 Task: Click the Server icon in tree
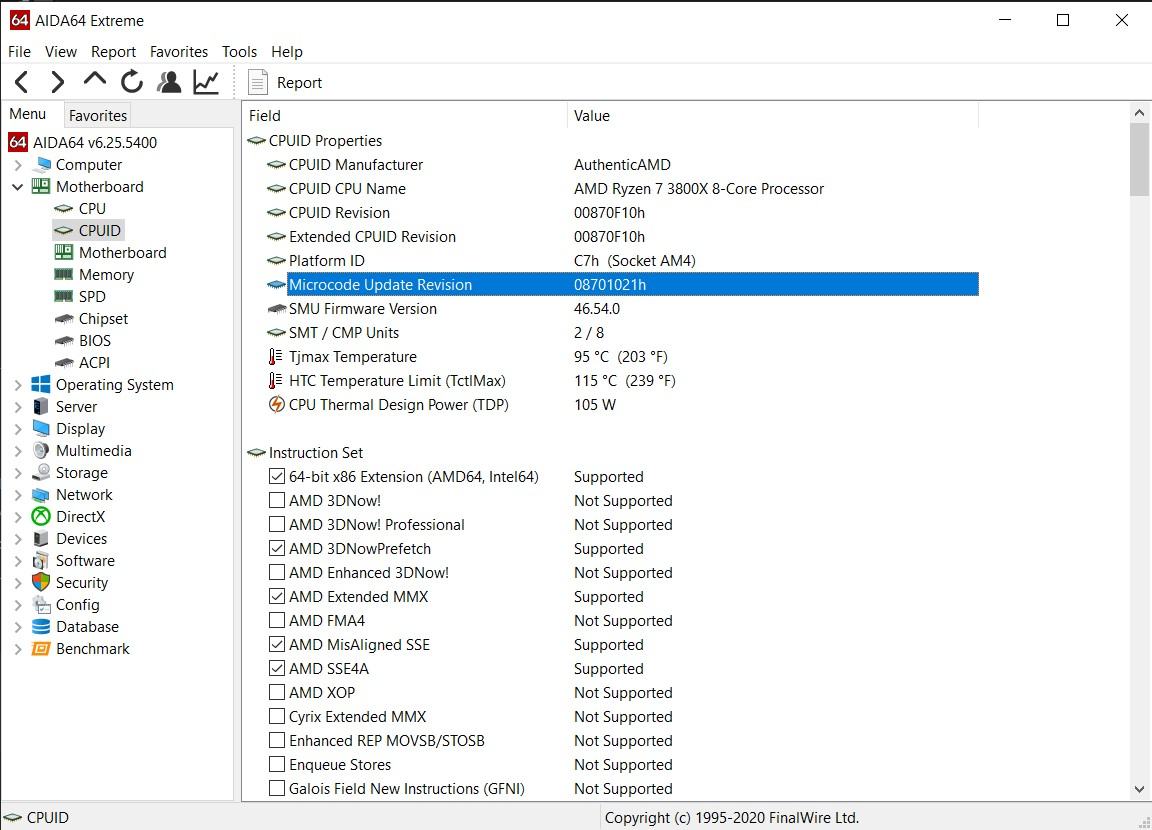coord(41,406)
